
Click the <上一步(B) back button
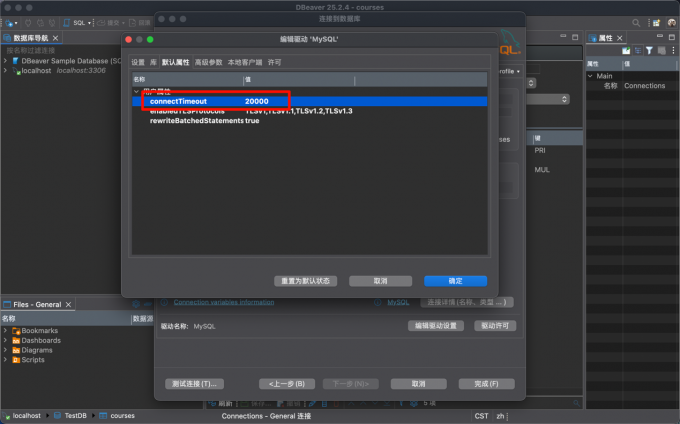tap(287, 384)
